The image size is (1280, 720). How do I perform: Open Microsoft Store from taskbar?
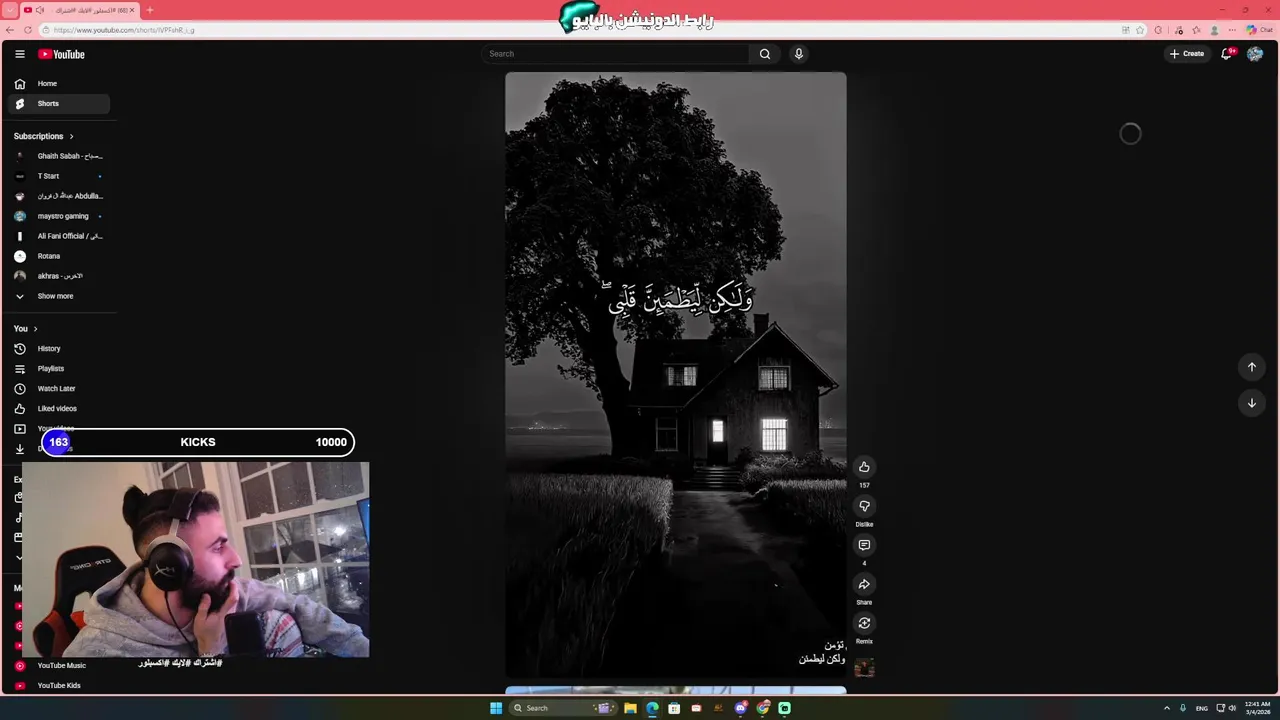674,708
